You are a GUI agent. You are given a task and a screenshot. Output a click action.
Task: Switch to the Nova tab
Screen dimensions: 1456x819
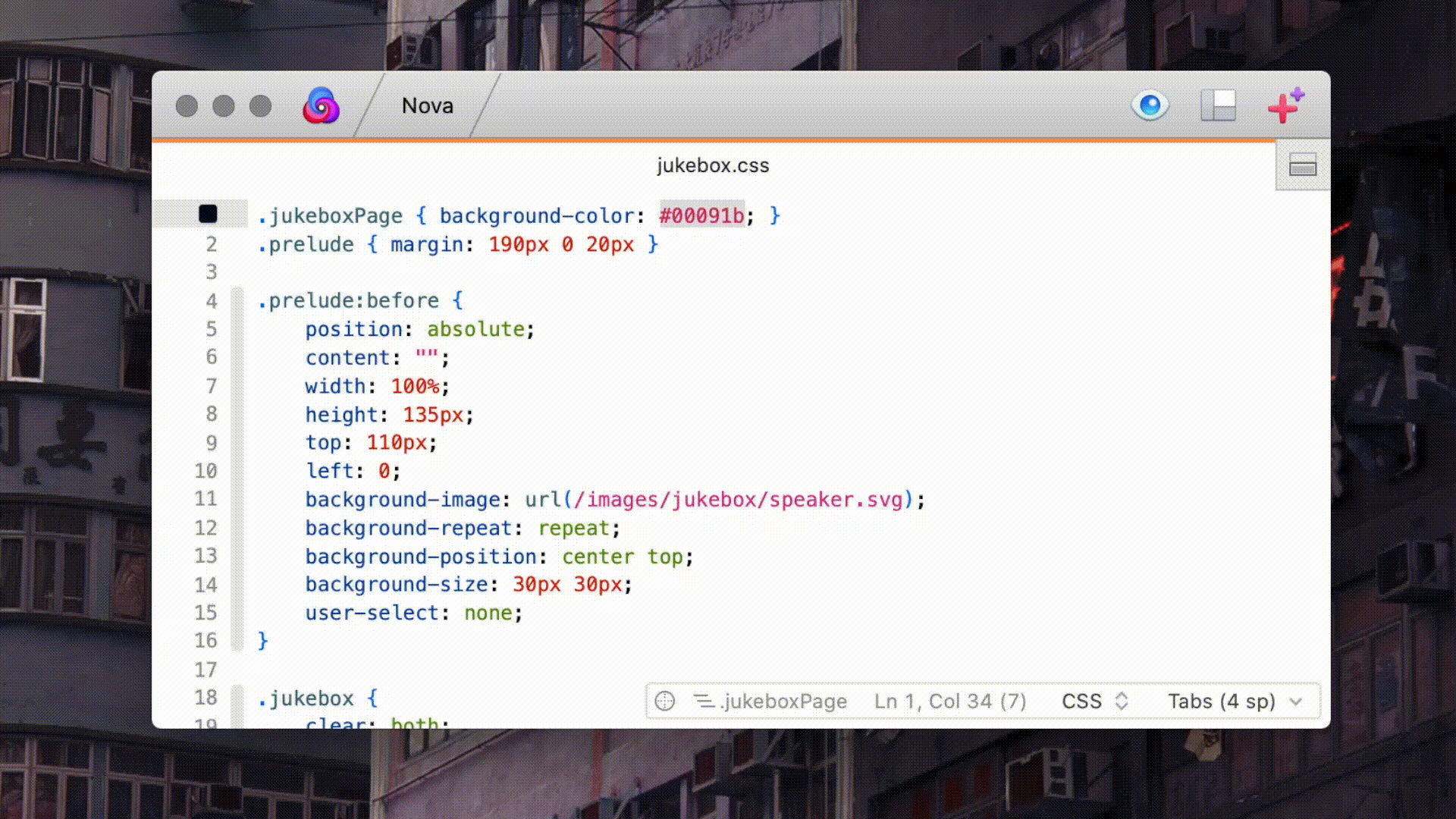coord(427,105)
